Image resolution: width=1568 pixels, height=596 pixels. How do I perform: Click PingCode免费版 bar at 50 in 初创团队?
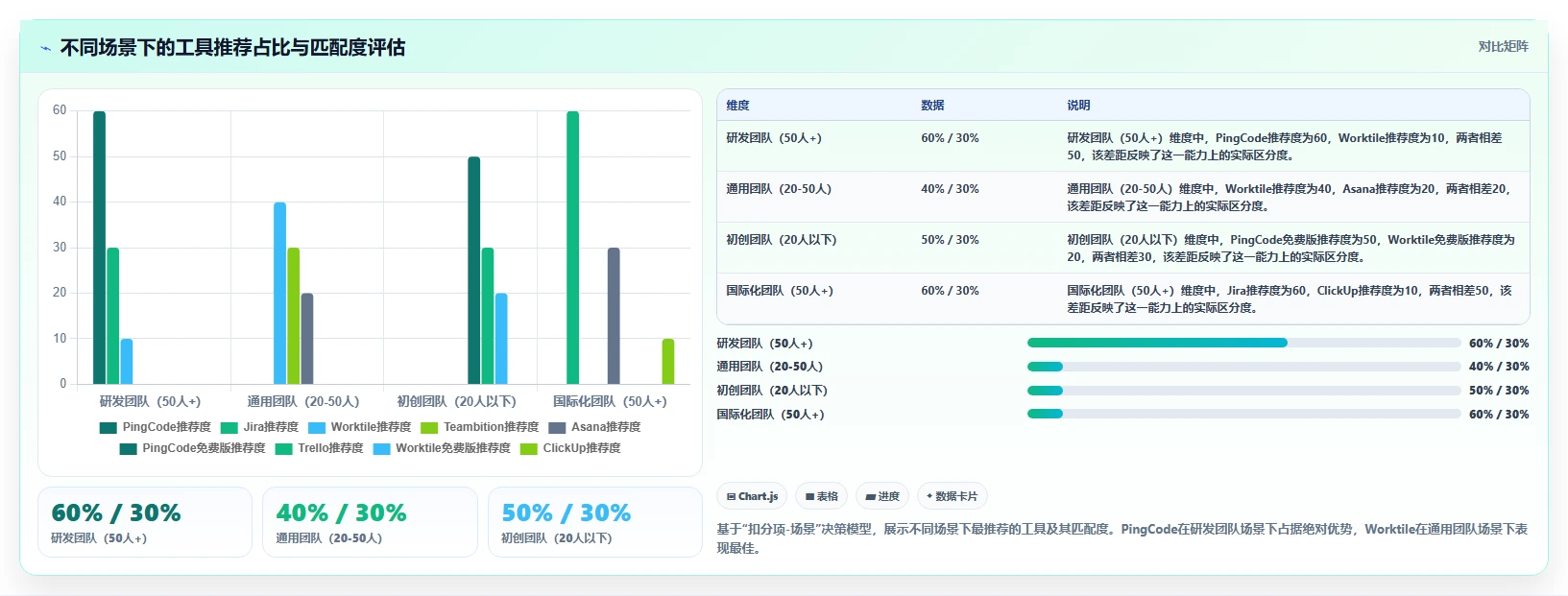[474, 271]
